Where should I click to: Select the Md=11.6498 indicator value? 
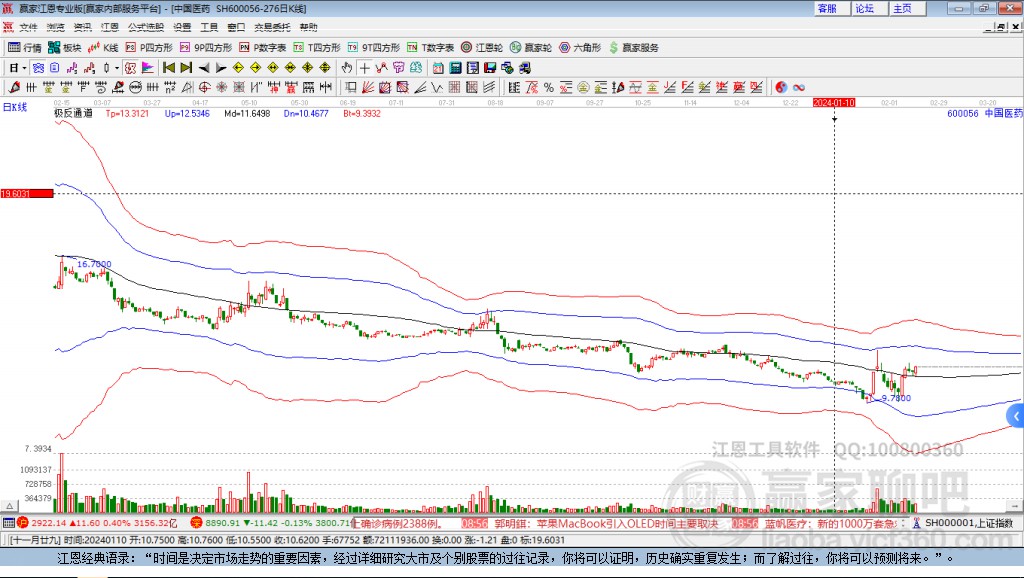point(248,114)
